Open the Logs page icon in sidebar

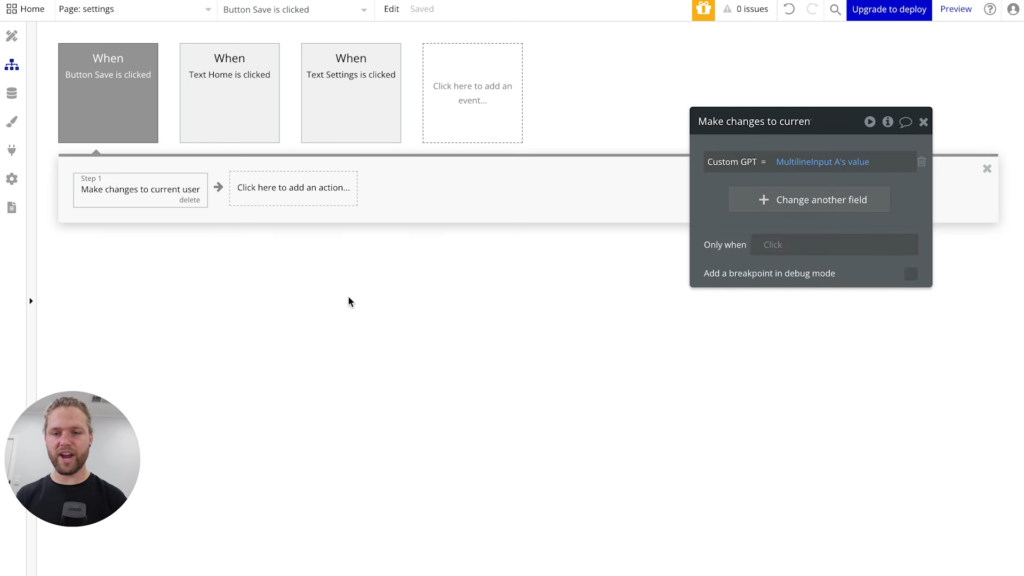[x=13, y=207]
